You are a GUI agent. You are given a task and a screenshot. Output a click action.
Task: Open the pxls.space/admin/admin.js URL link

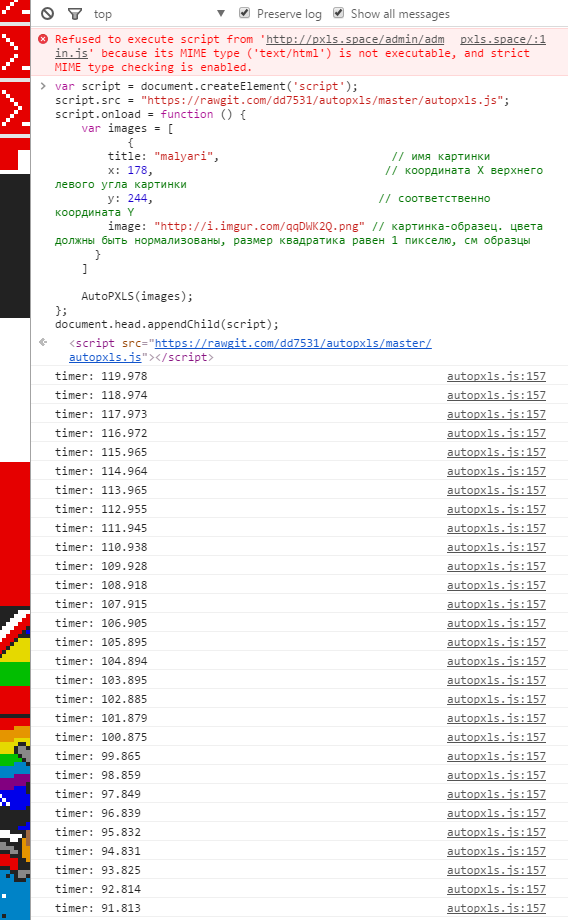click(355, 39)
